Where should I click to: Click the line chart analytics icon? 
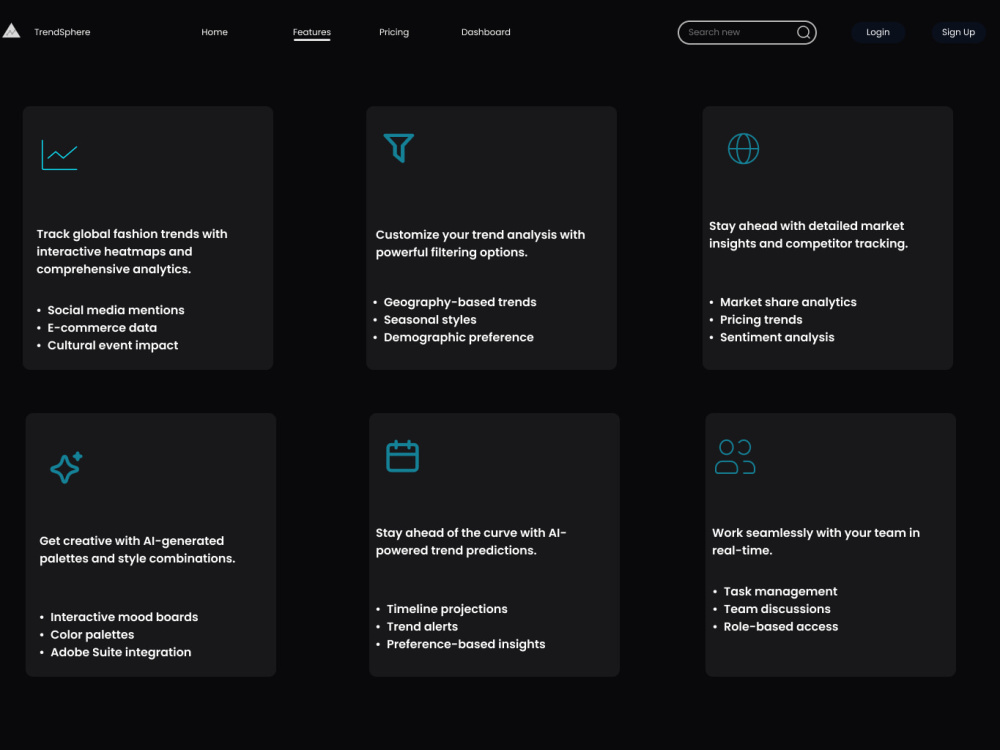(59, 155)
